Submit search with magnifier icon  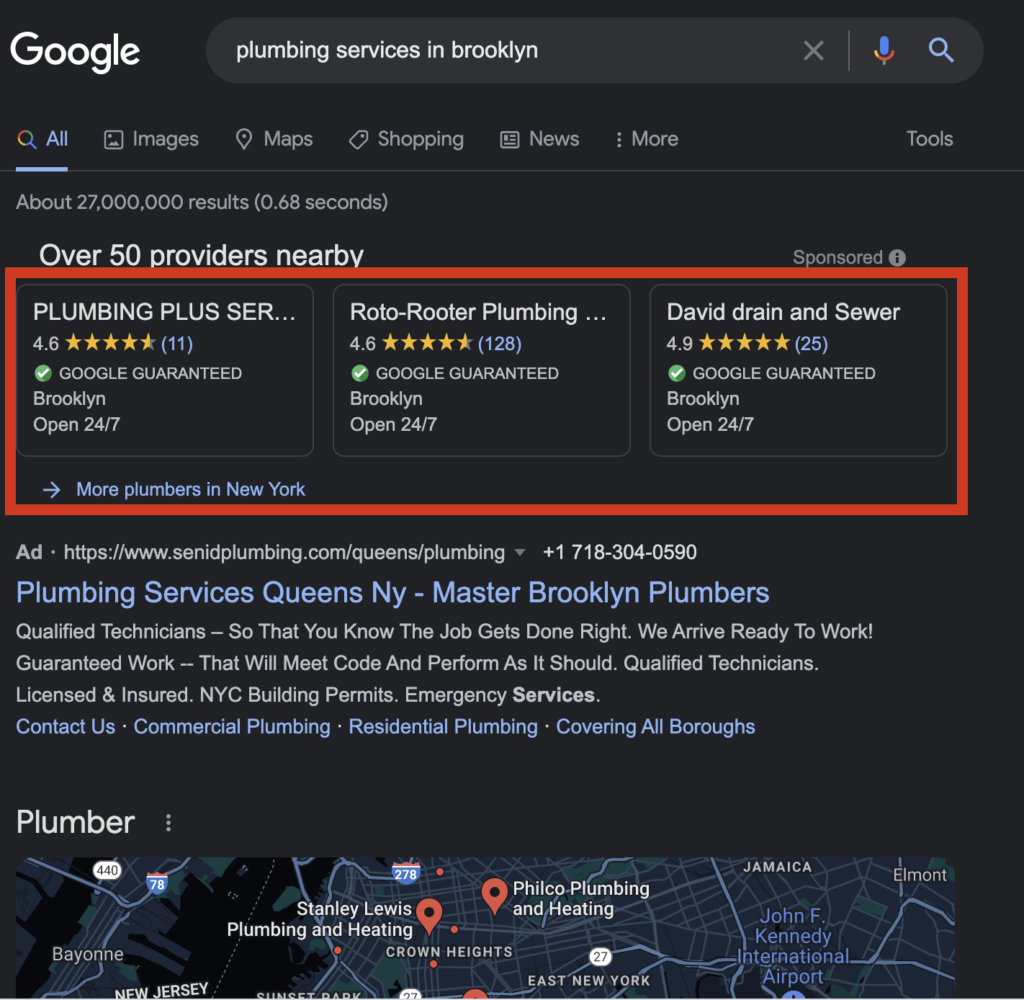(x=941, y=50)
